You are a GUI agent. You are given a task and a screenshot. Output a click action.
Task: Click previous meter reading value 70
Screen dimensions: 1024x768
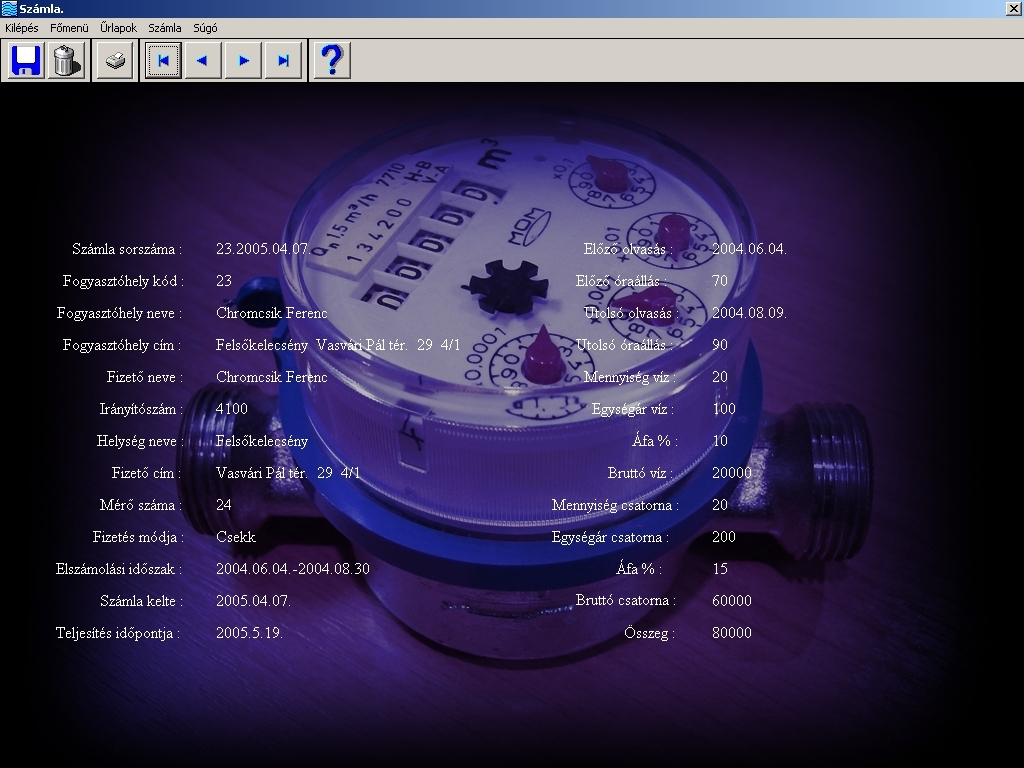[720, 281]
